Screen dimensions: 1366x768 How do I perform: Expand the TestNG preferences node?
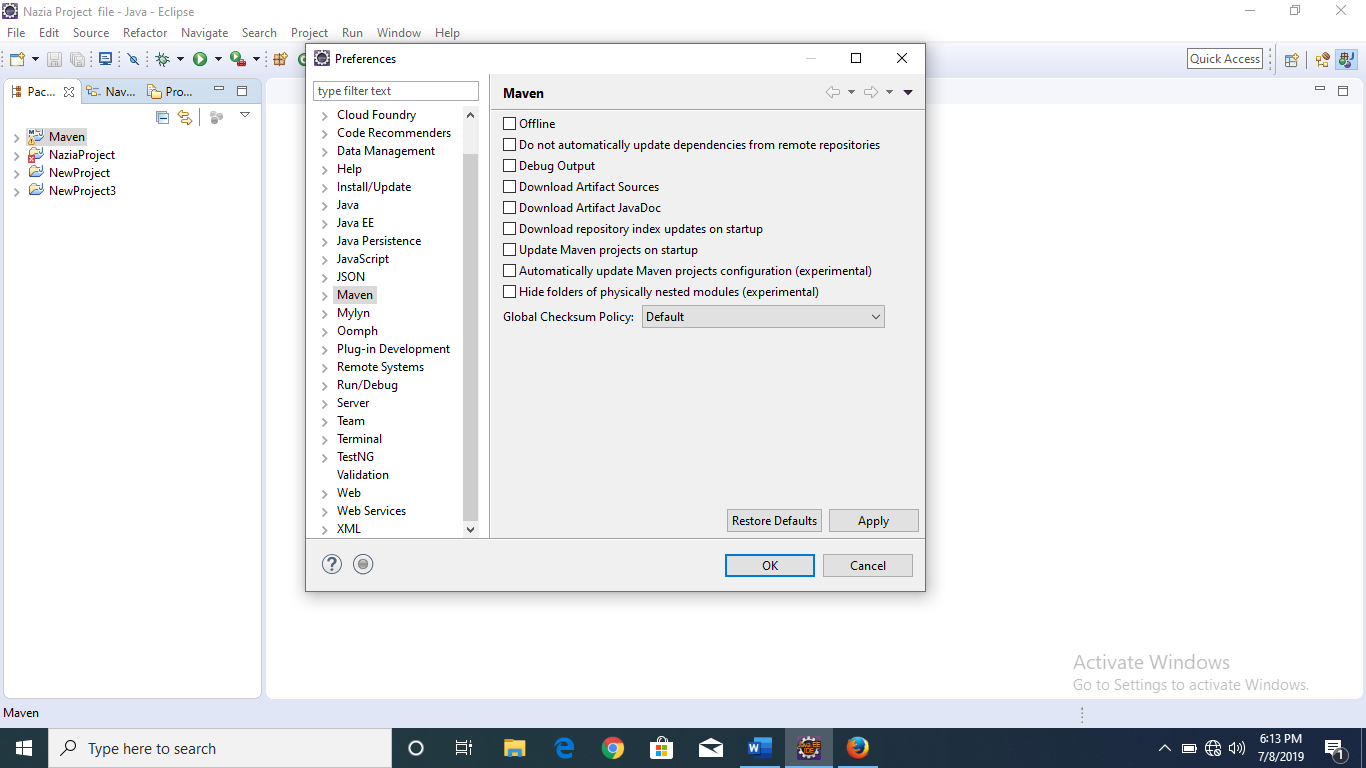click(325, 458)
